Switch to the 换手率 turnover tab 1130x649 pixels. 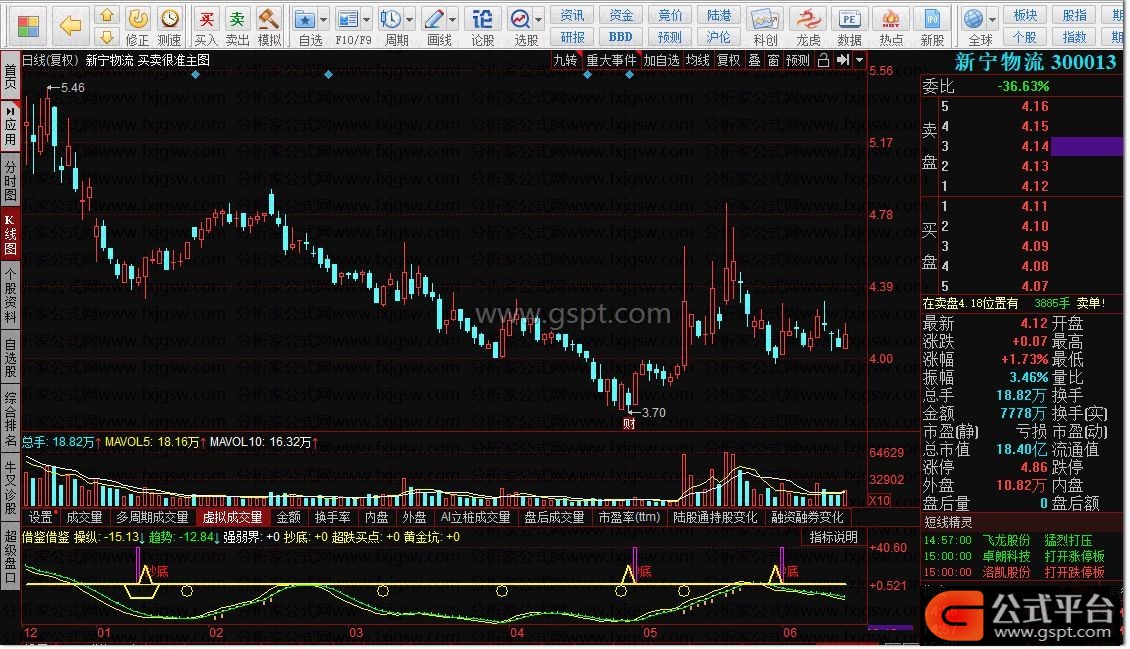click(332, 517)
